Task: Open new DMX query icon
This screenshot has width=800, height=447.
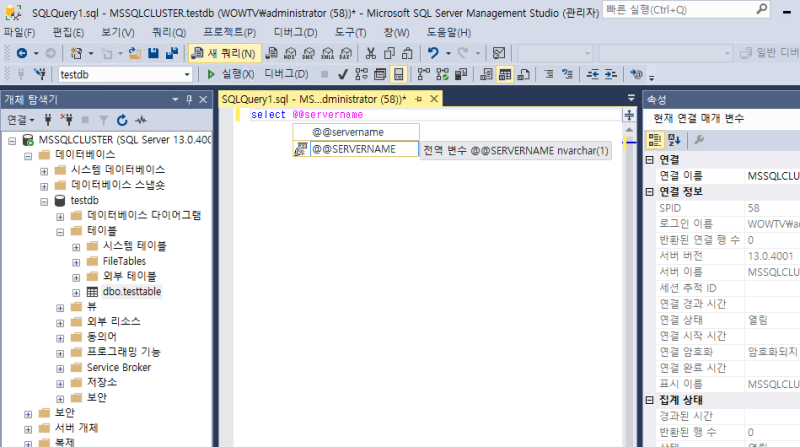Action: pos(309,53)
